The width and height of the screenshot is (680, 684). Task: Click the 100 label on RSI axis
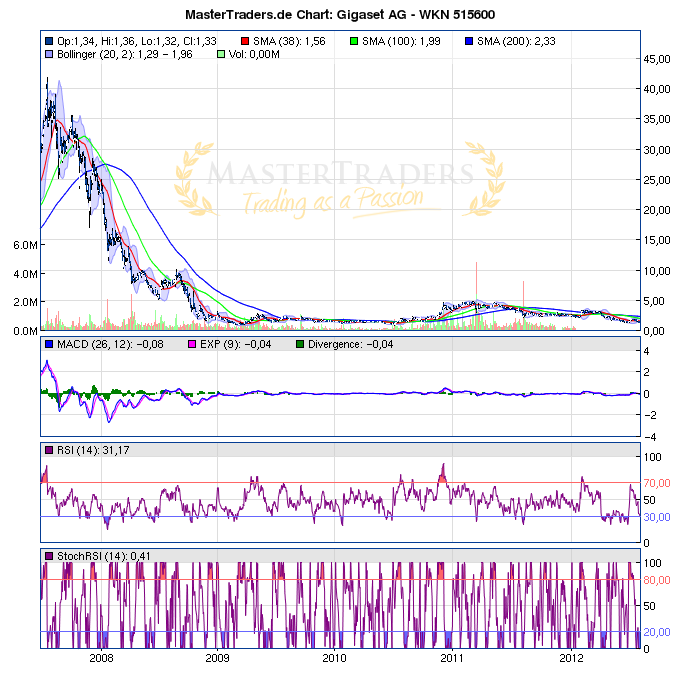653,457
